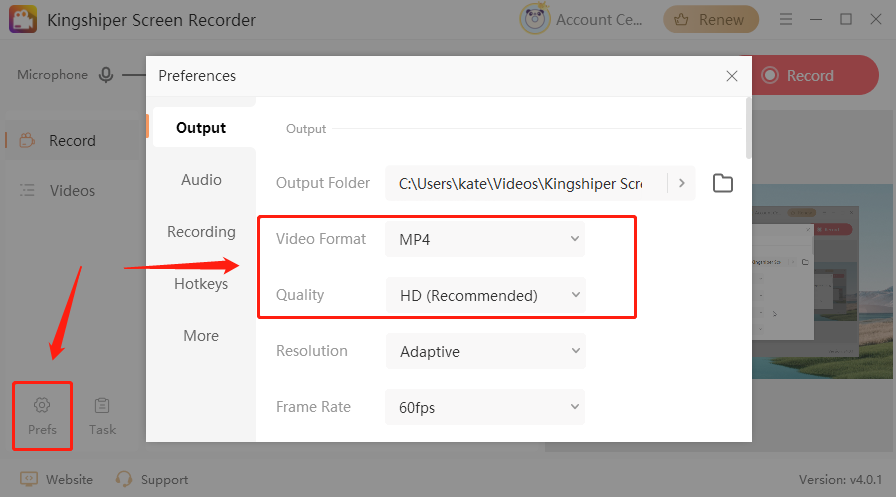Viewport: 896px width, 497px height.
Task: Click the Microphone label
Action: 53,75
